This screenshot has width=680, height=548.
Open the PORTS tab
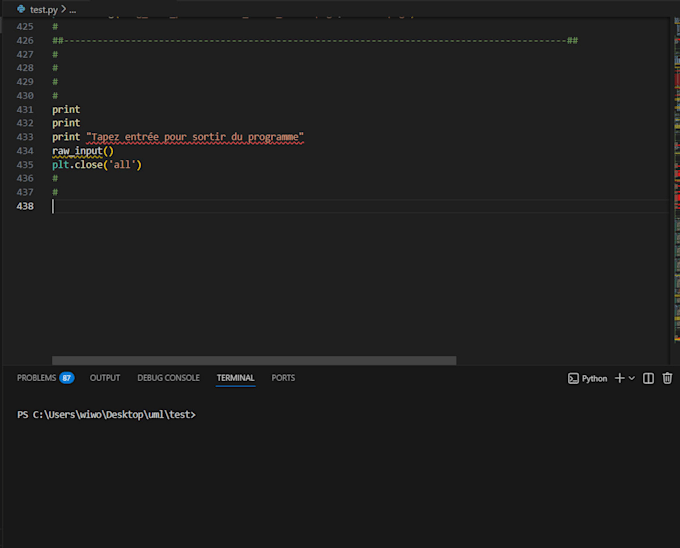pos(283,378)
